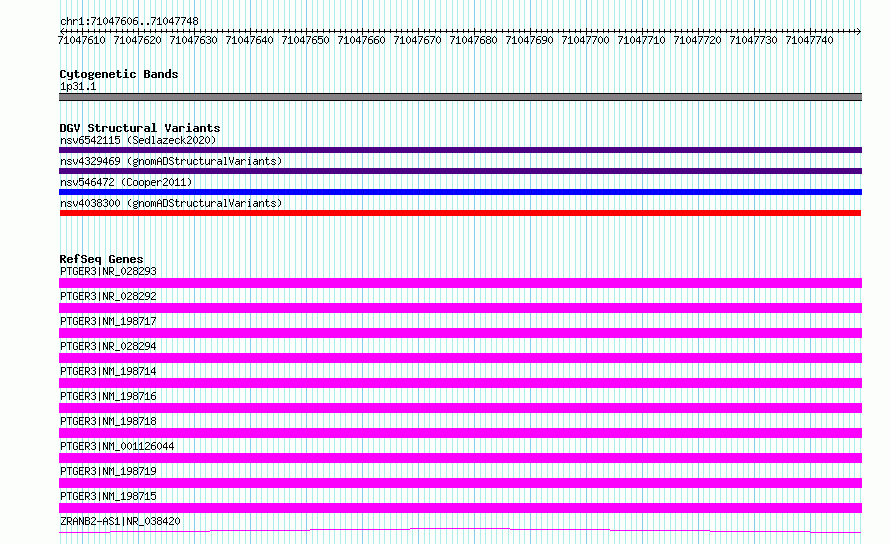The width and height of the screenshot is (890, 544).
Task: Open variant nsv4329469 gnomAD label
Action: [x=171, y=161]
